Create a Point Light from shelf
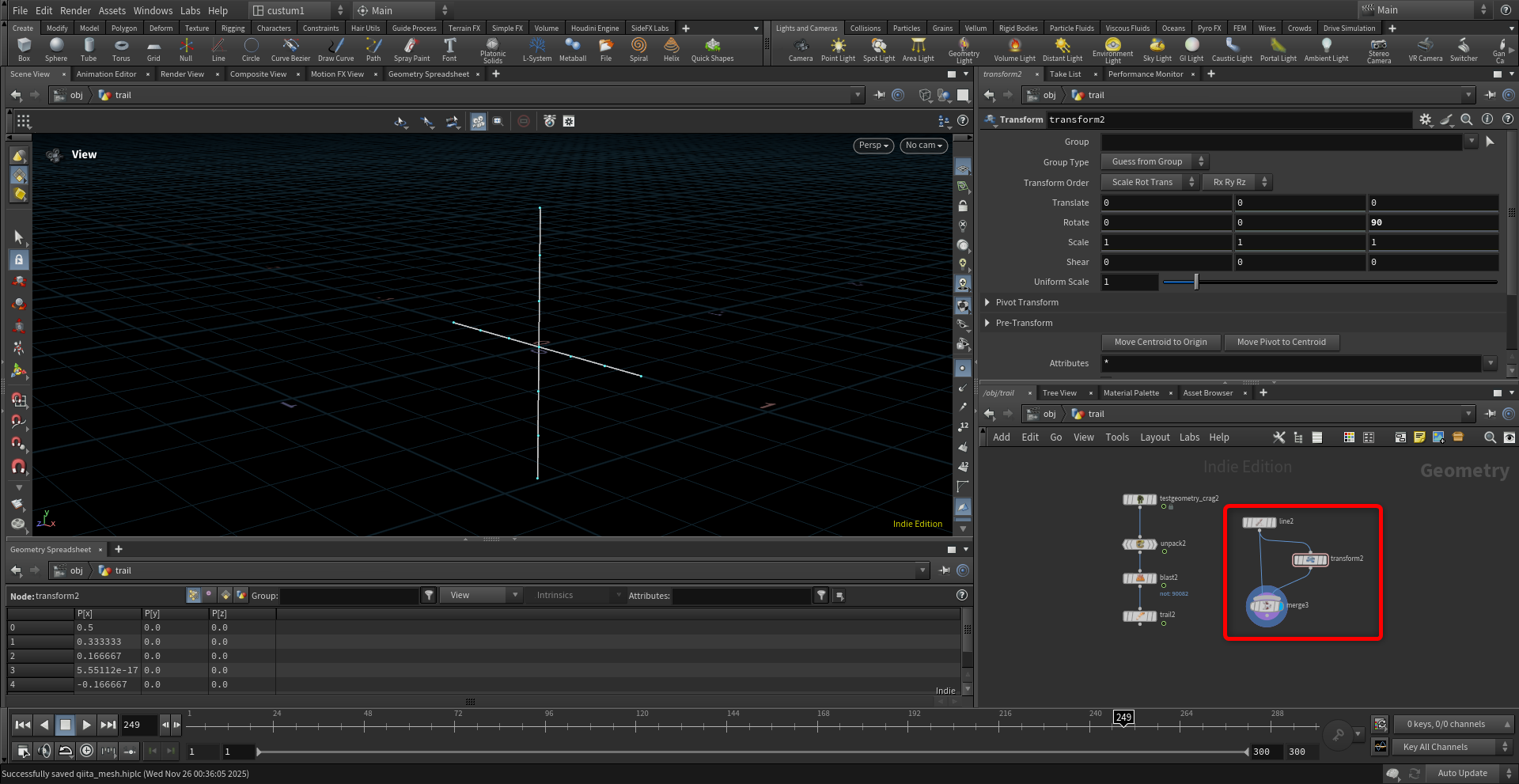Screen dimensions: 1519x784 [838, 48]
